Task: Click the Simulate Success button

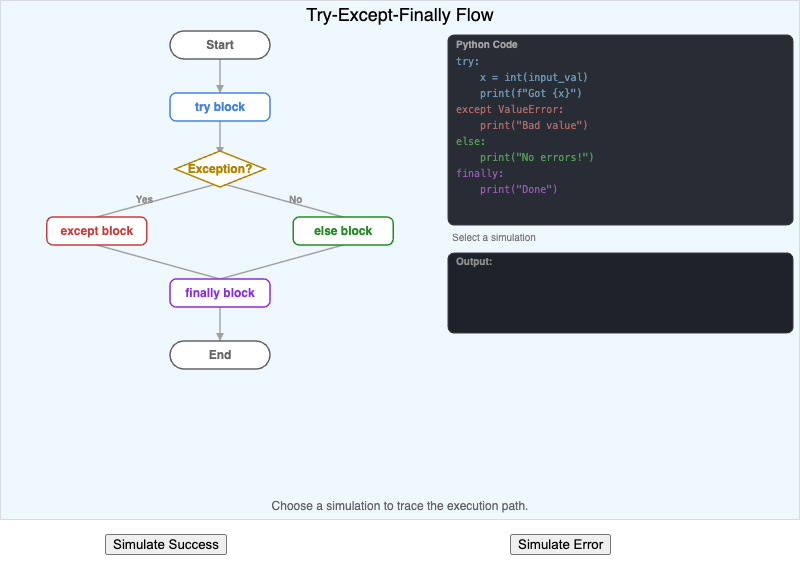Action: 166,544
